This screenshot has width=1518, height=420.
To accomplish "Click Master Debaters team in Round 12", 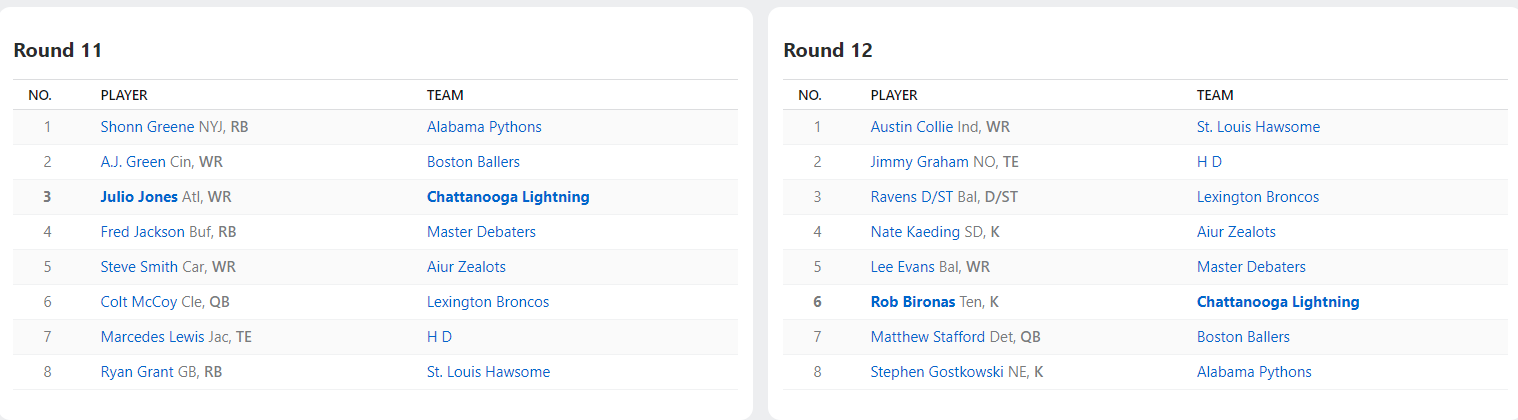I will (x=1251, y=267).
